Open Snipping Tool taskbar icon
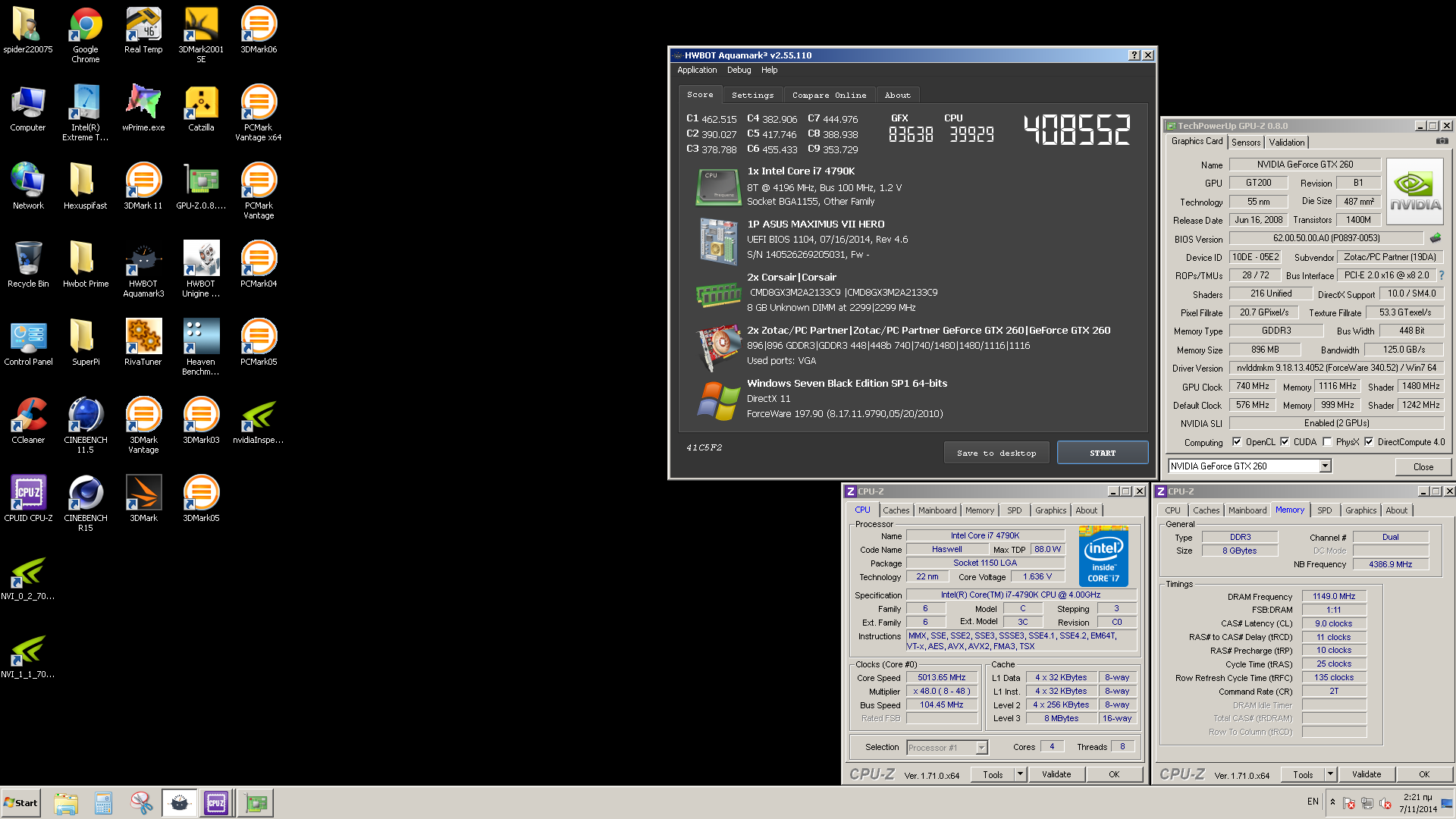The image size is (1456, 819). [141, 803]
